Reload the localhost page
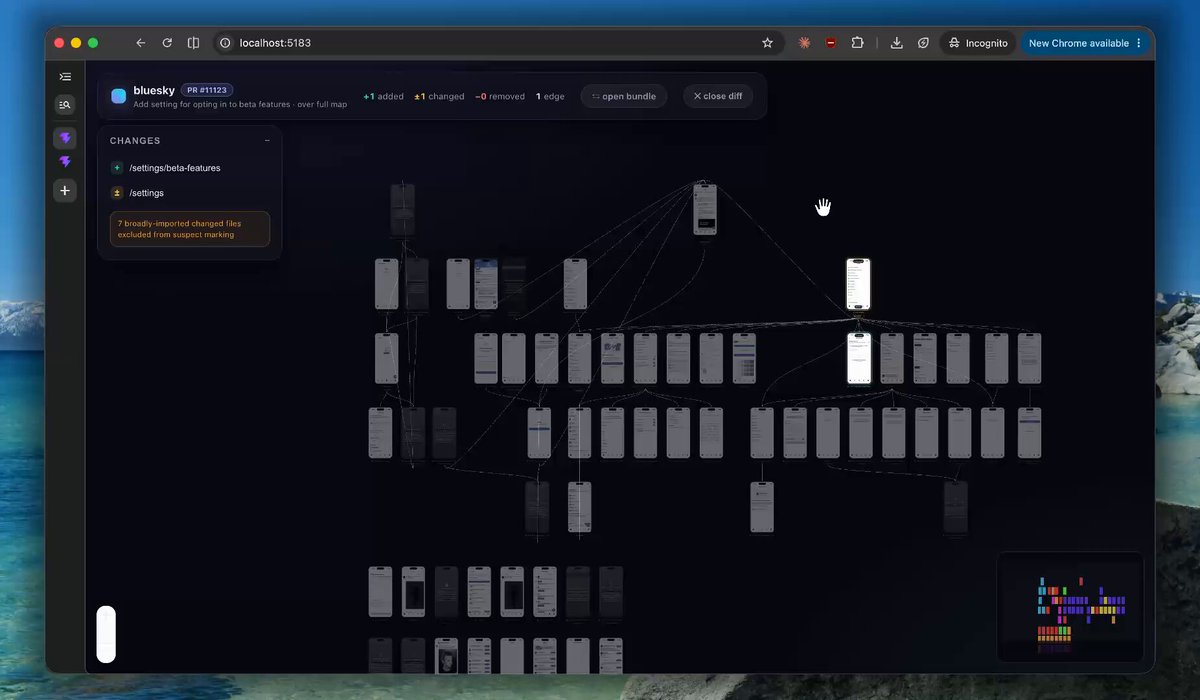The image size is (1200, 700). tap(167, 43)
